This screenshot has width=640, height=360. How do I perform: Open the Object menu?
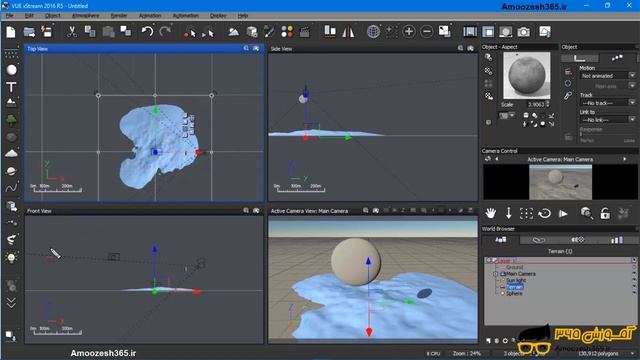click(53, 16)
